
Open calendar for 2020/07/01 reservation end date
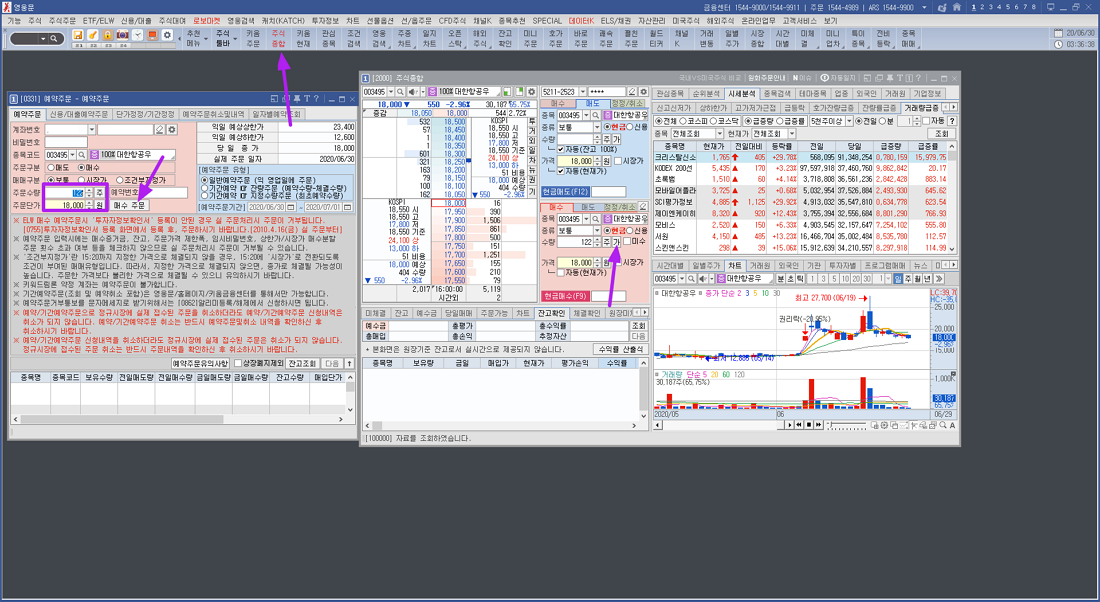[347, 207]
